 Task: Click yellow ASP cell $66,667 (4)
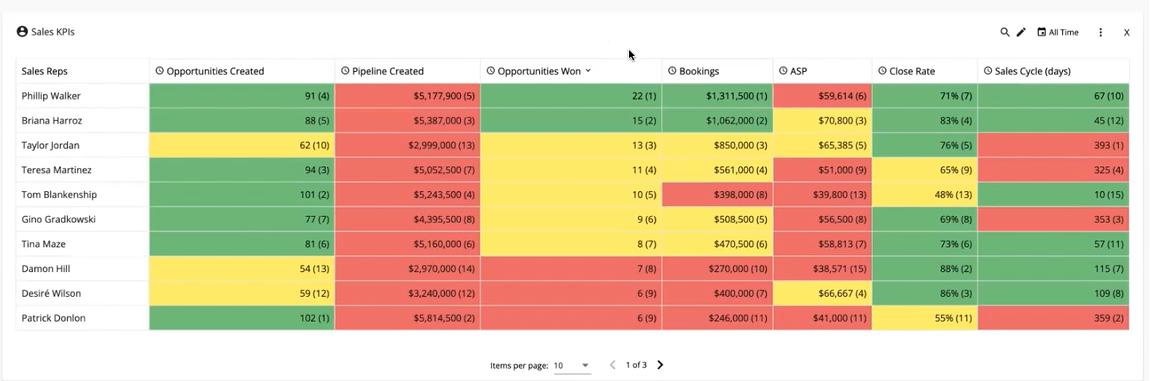pos(822,293)
